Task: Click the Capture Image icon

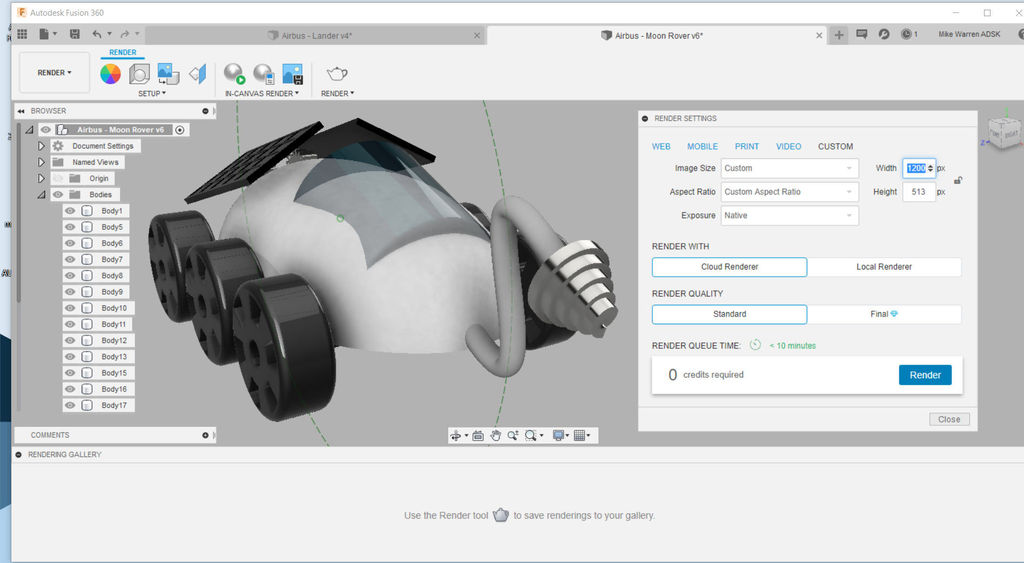Action: point(293,74)
